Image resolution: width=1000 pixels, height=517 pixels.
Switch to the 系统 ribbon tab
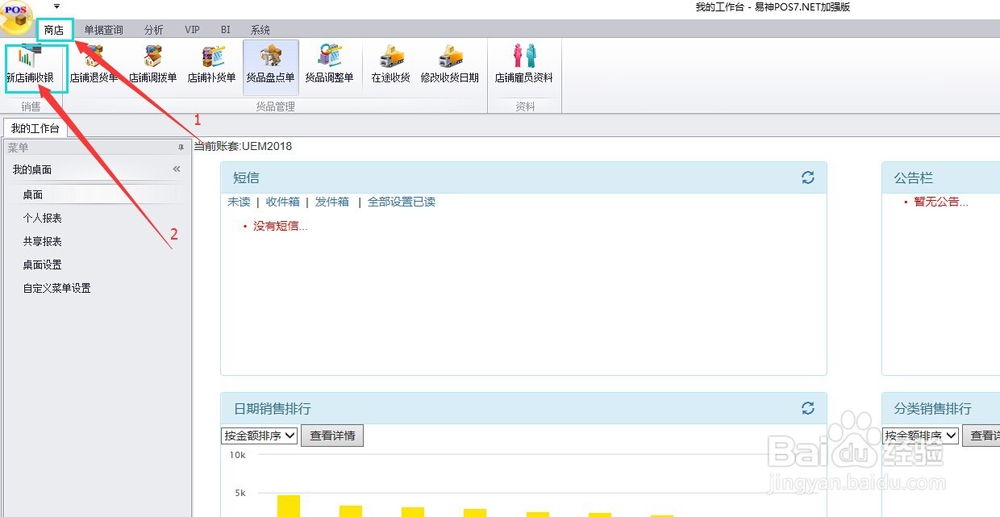click(x=260, y=29)
